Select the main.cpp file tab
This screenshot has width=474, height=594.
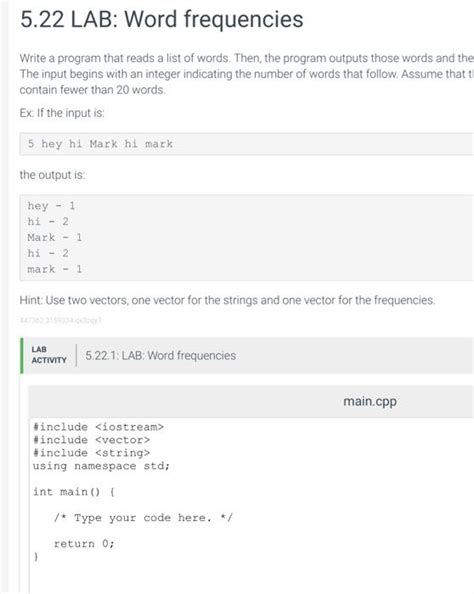[x=370, y=401]
